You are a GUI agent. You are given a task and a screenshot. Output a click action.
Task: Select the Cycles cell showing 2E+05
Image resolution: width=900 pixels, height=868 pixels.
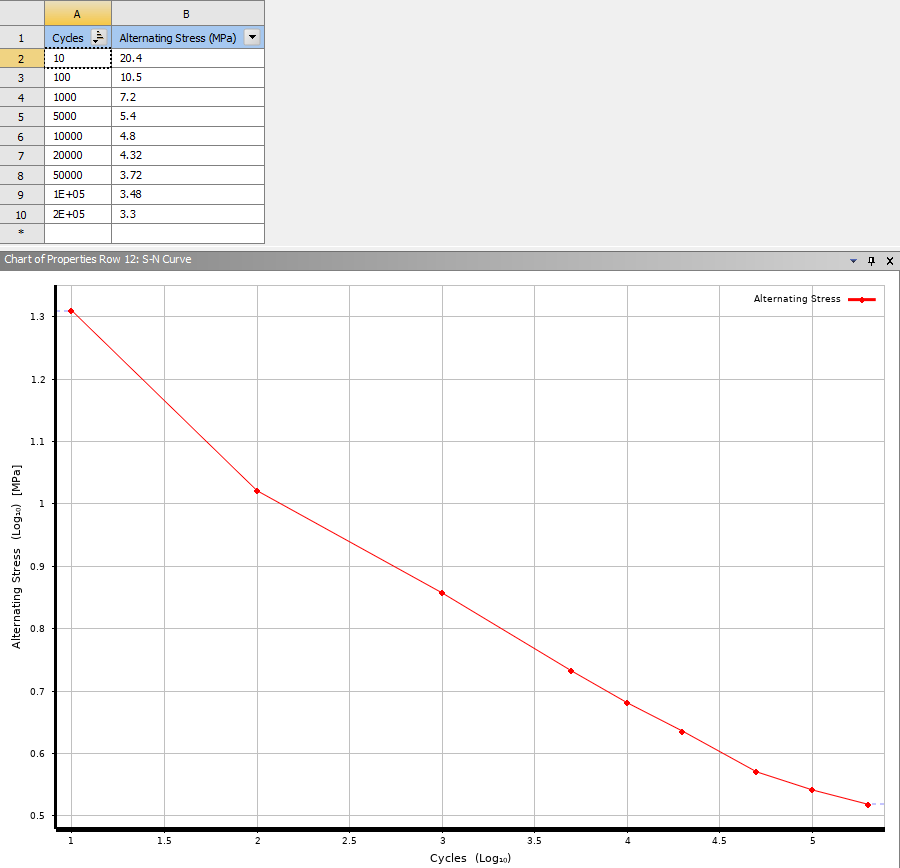pyautogui.click(x=77, y=214)
